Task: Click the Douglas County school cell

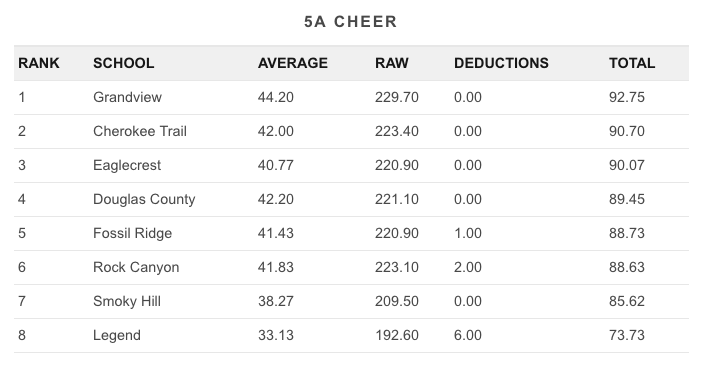Action: coord(144,199)
